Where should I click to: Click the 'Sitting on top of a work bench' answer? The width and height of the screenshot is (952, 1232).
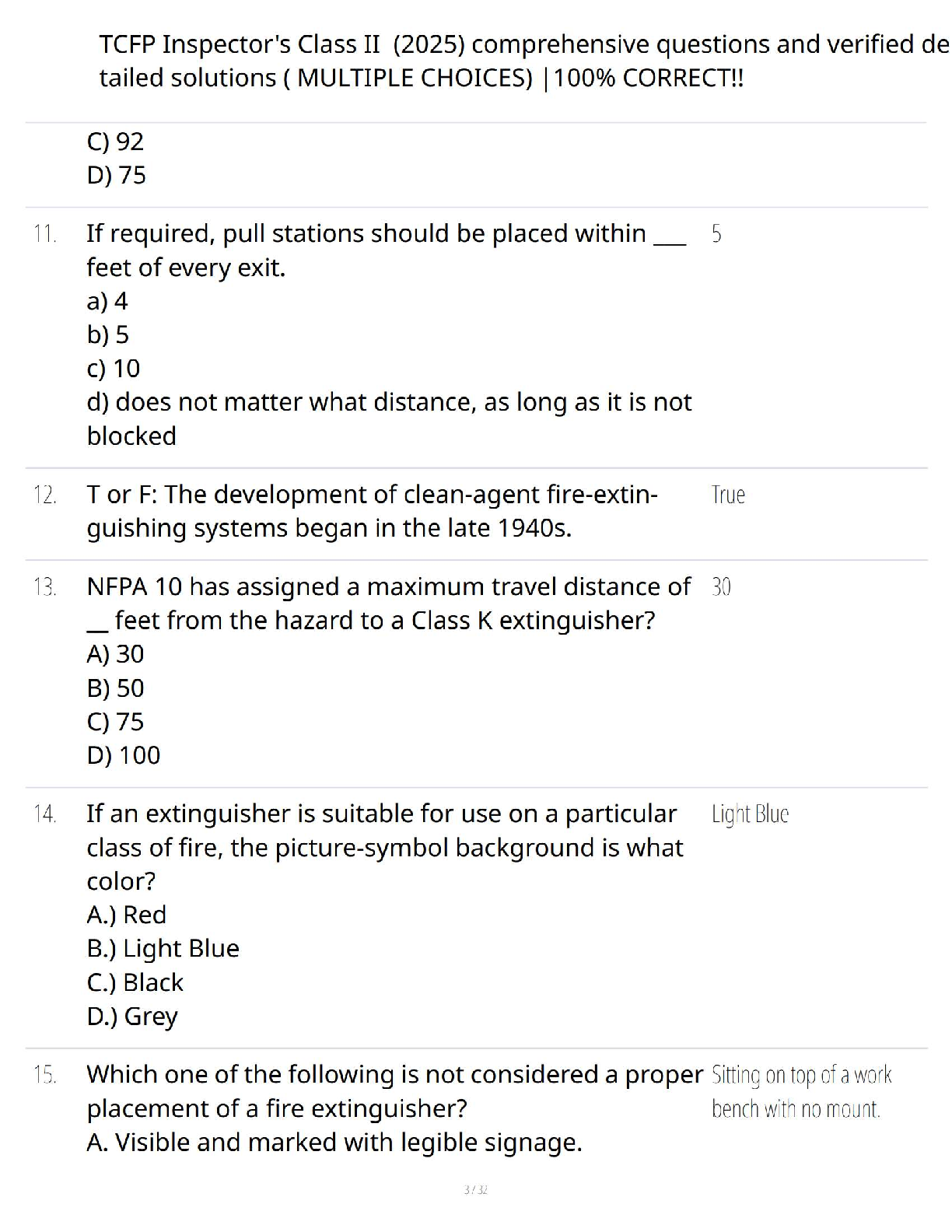pos(800,1092)
